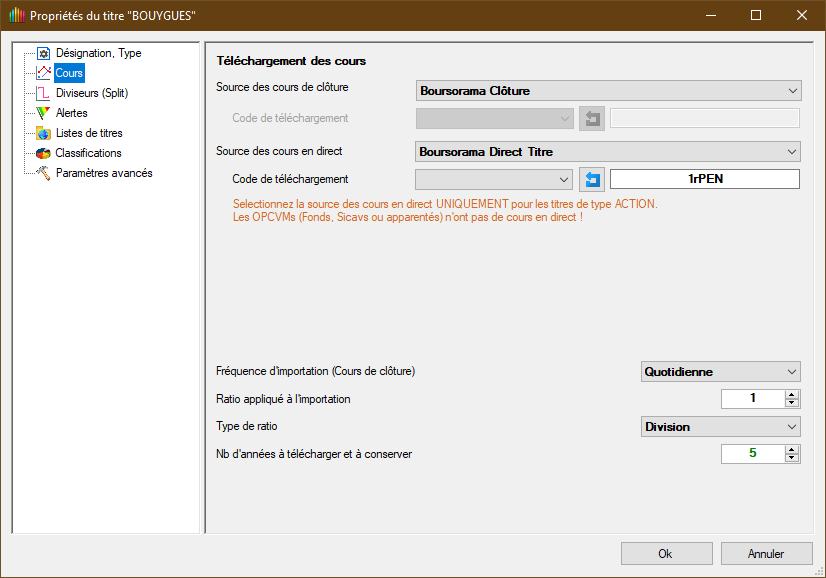Viewport: 826px width, 578px height.
Task: Decrease number of years to download
Action: (792, 458)
